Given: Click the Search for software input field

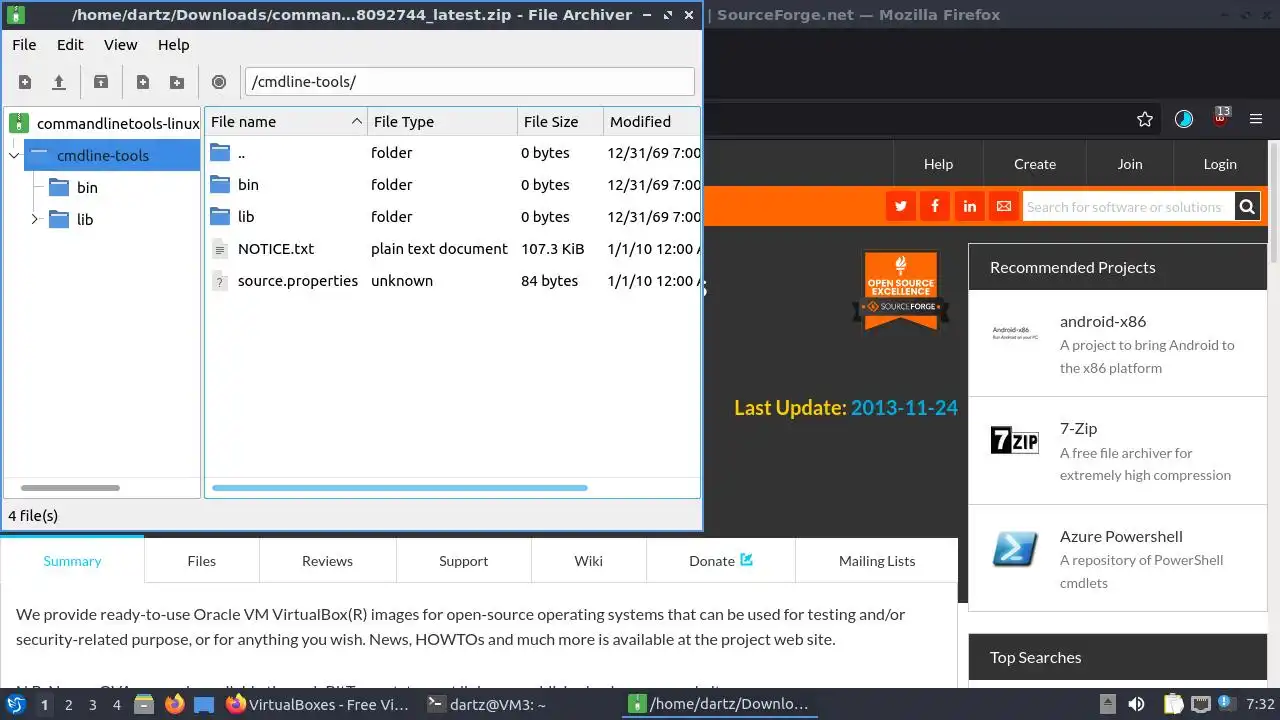Looking at the screenshot, I should point(1128,207).
